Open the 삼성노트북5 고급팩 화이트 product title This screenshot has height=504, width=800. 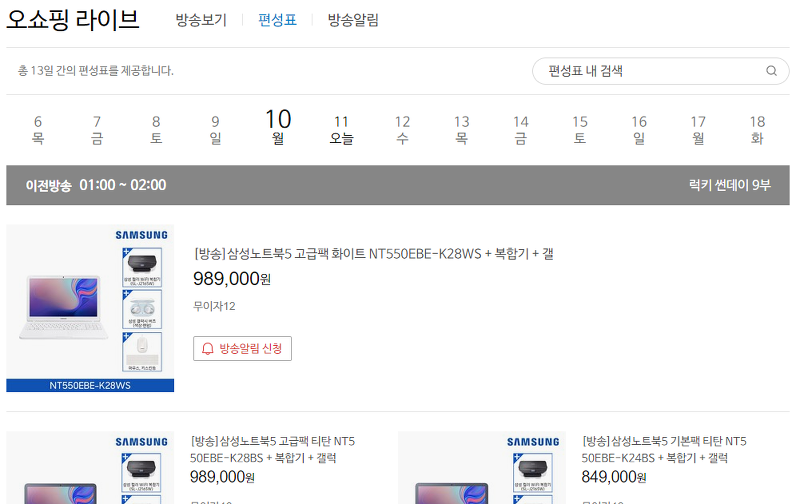(373, 254)
